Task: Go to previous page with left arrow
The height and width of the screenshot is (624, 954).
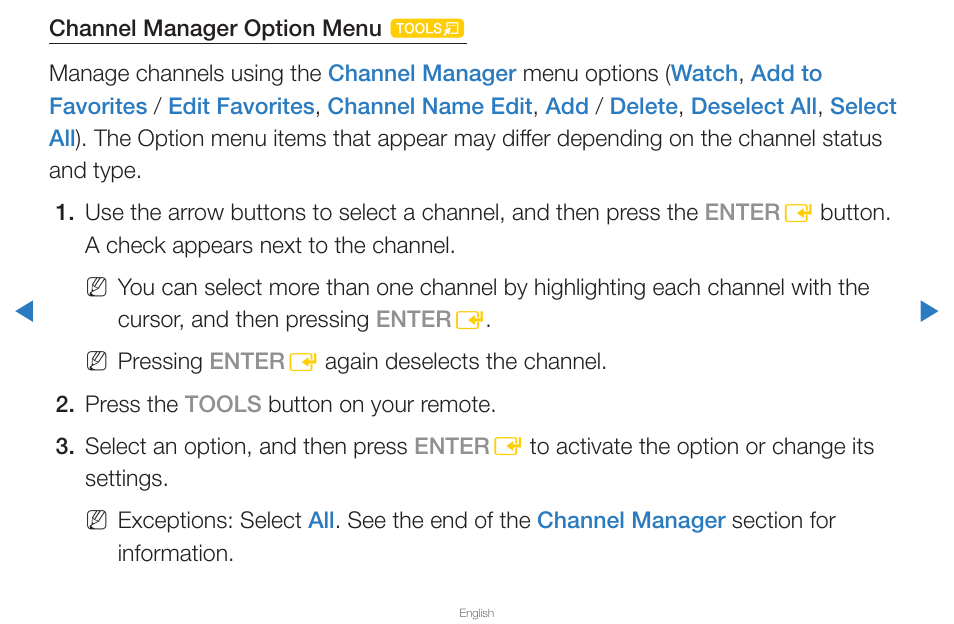Action: [x=24, y=311]
